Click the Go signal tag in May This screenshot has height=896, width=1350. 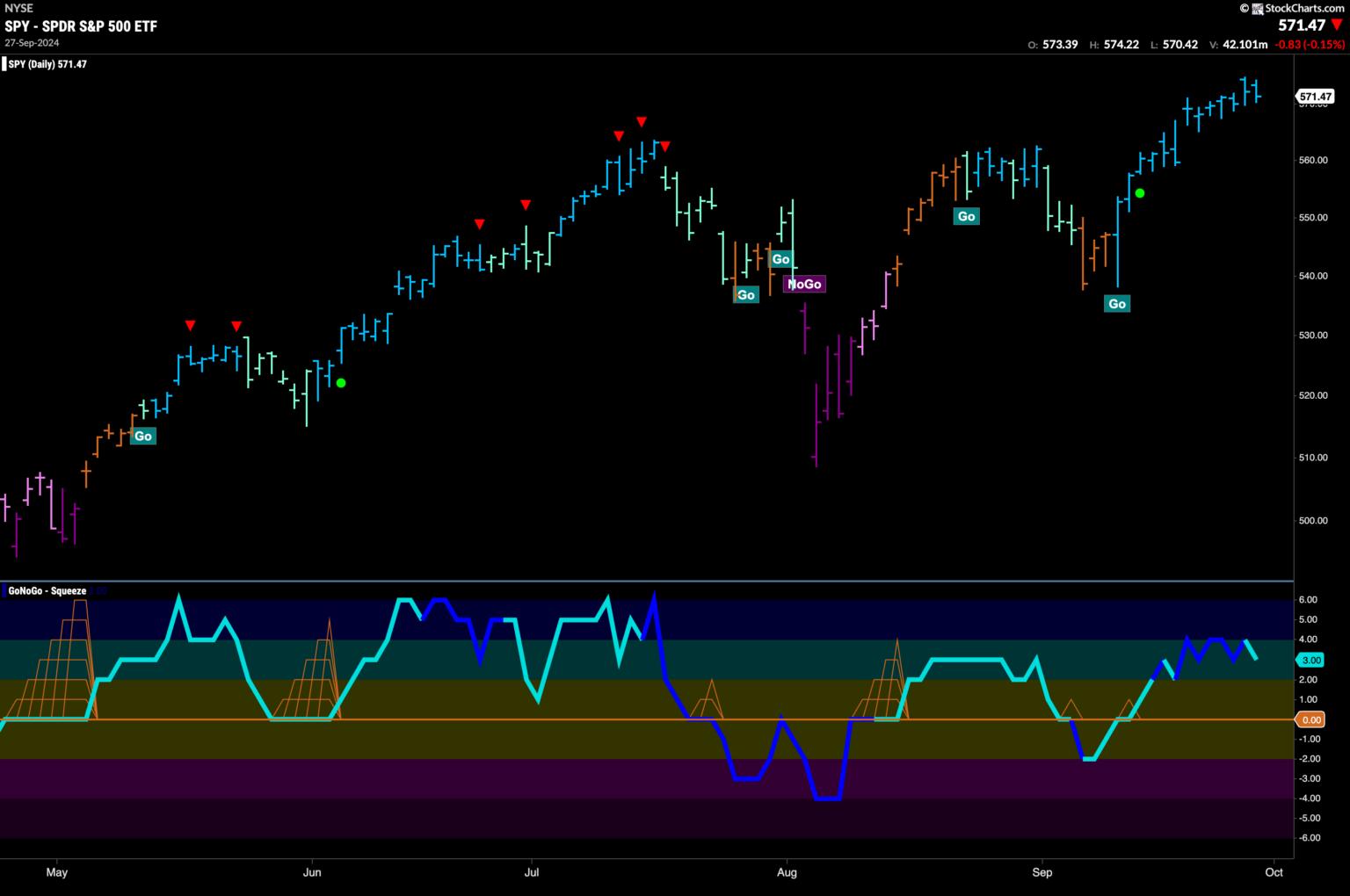click(x=142, y=436)
